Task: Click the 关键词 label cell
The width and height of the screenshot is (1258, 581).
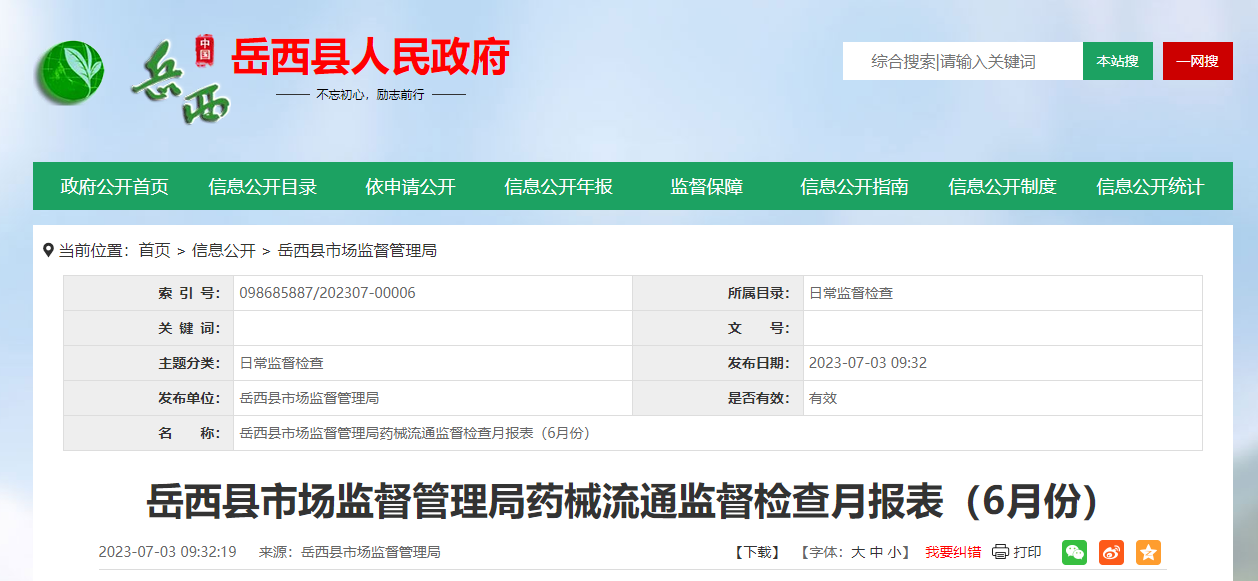Action: (149, 328)
